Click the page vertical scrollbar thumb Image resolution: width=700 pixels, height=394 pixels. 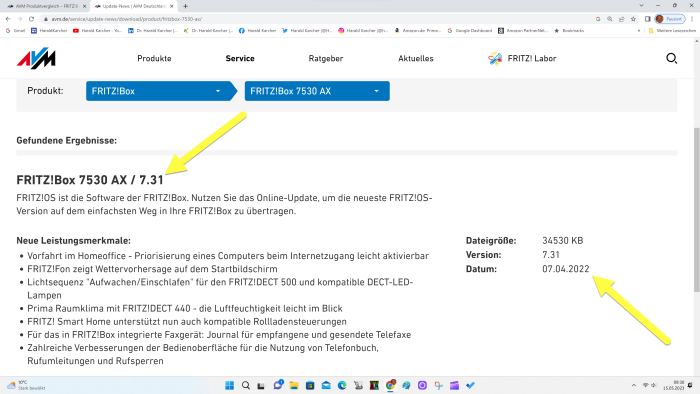click(696, 210)
